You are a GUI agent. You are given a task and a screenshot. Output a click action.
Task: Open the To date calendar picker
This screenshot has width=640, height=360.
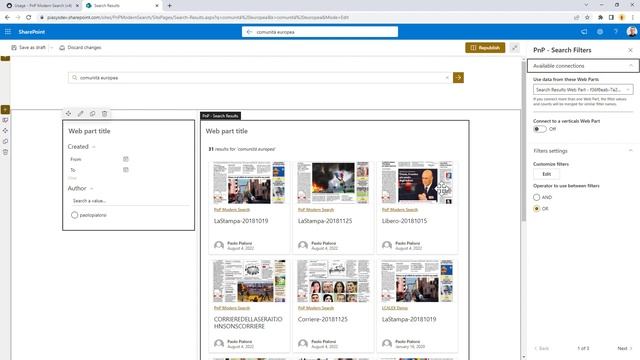pyautogui.click(x=126, y=169)
